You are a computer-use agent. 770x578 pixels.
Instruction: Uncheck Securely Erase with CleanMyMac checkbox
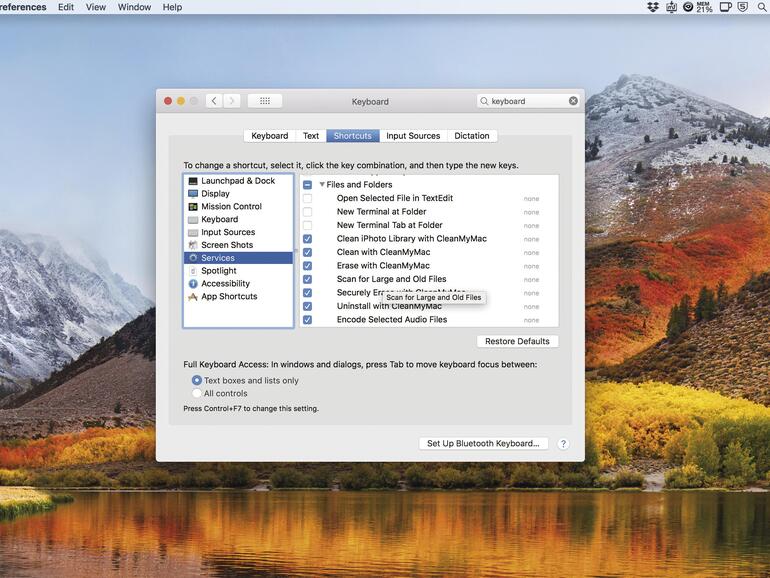click(x=307, y=293)
